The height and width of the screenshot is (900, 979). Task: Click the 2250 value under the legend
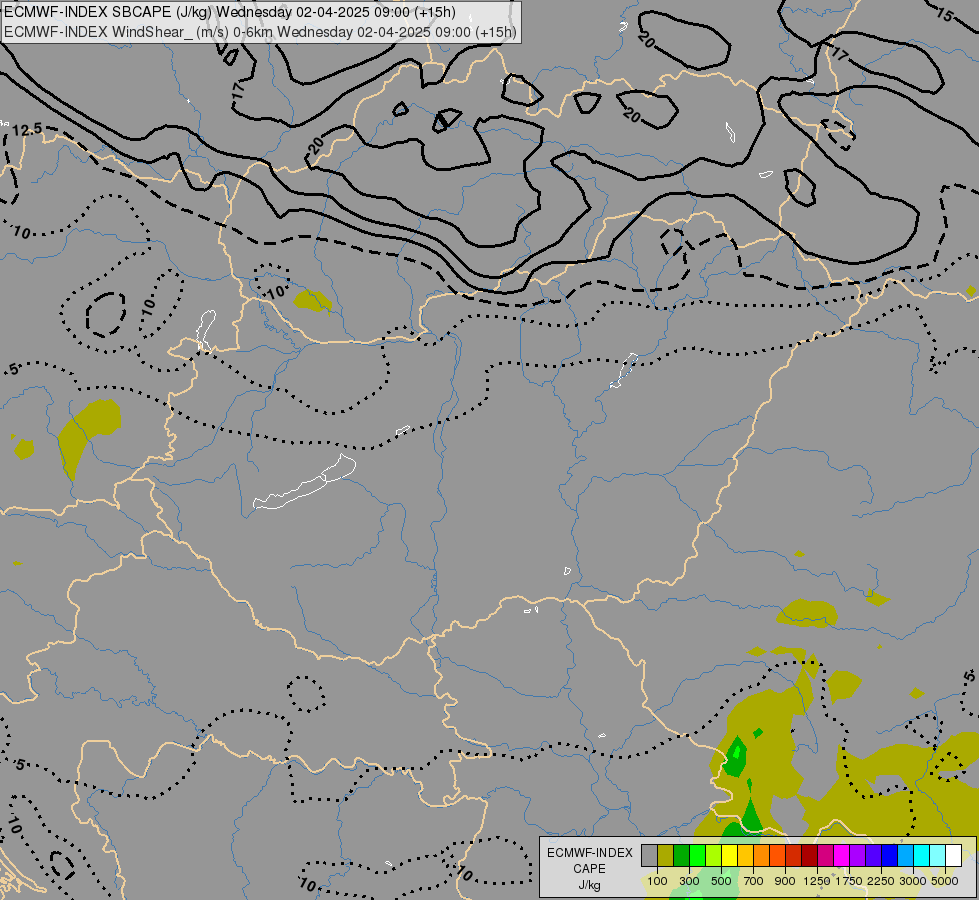881,881
